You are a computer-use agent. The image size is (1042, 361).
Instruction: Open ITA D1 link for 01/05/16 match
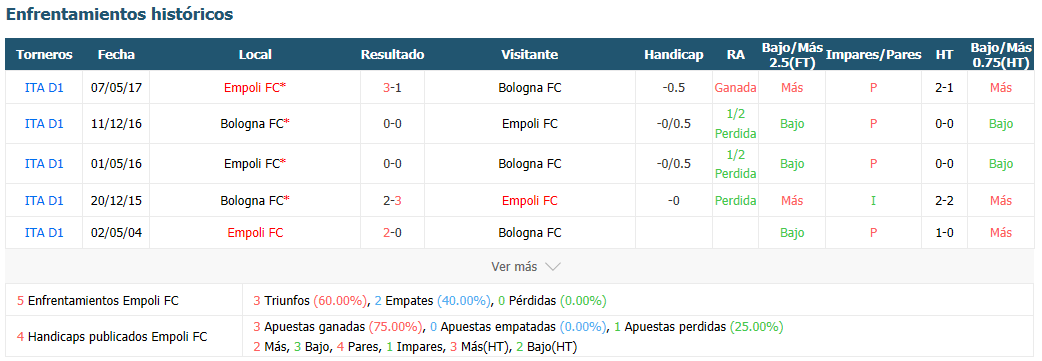click(x=44, y=164)
